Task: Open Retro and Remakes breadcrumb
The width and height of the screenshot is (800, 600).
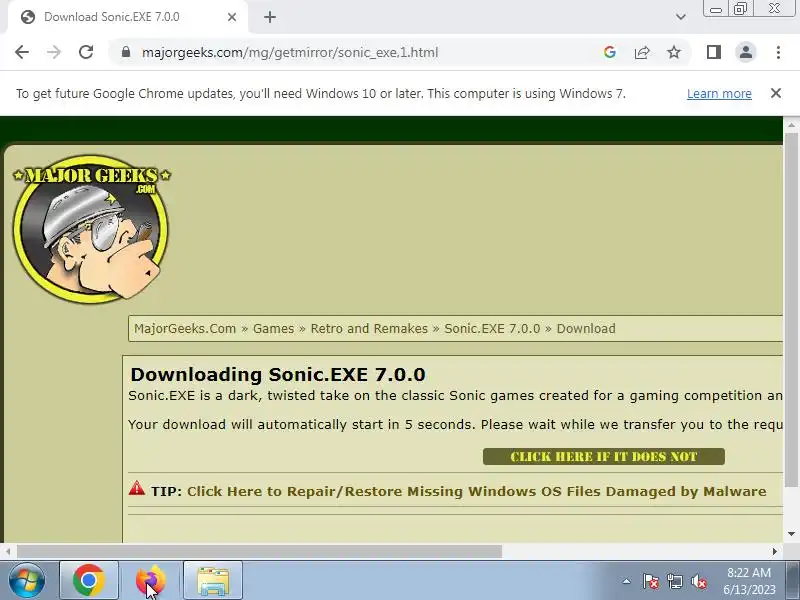Action: click(x=369, y=329)
